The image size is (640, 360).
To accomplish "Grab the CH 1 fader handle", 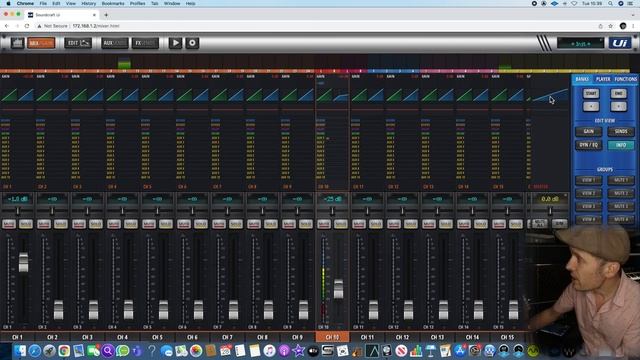I will click(x=24, y=262).
